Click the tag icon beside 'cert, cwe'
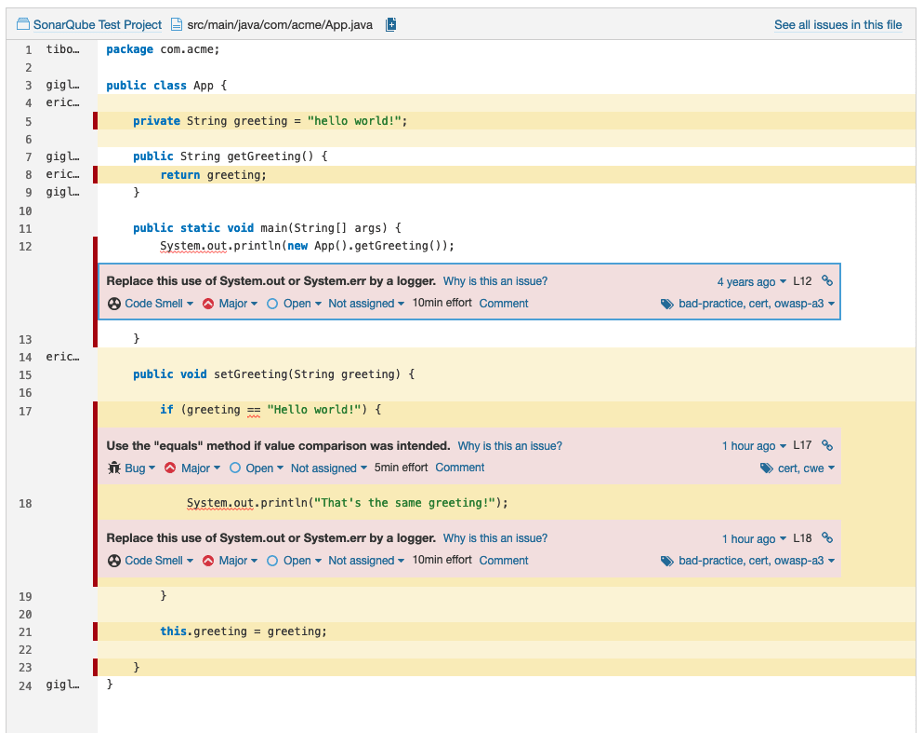This screenshot has width=924, height=734. pos(766,468)
